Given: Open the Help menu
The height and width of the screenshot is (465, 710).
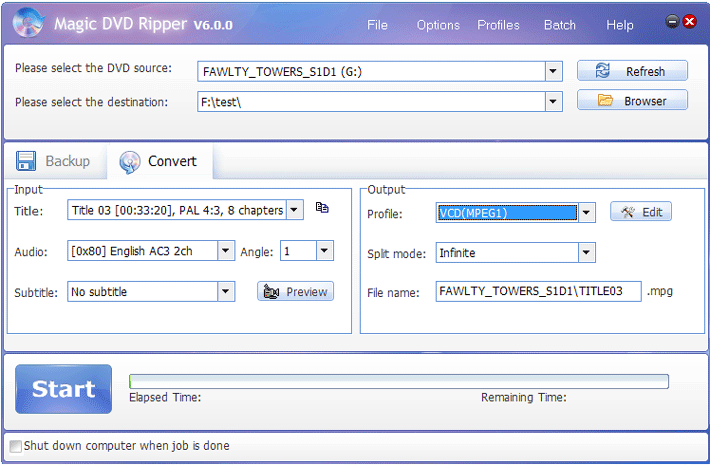Looking at the screenshot, I should 619,25.
